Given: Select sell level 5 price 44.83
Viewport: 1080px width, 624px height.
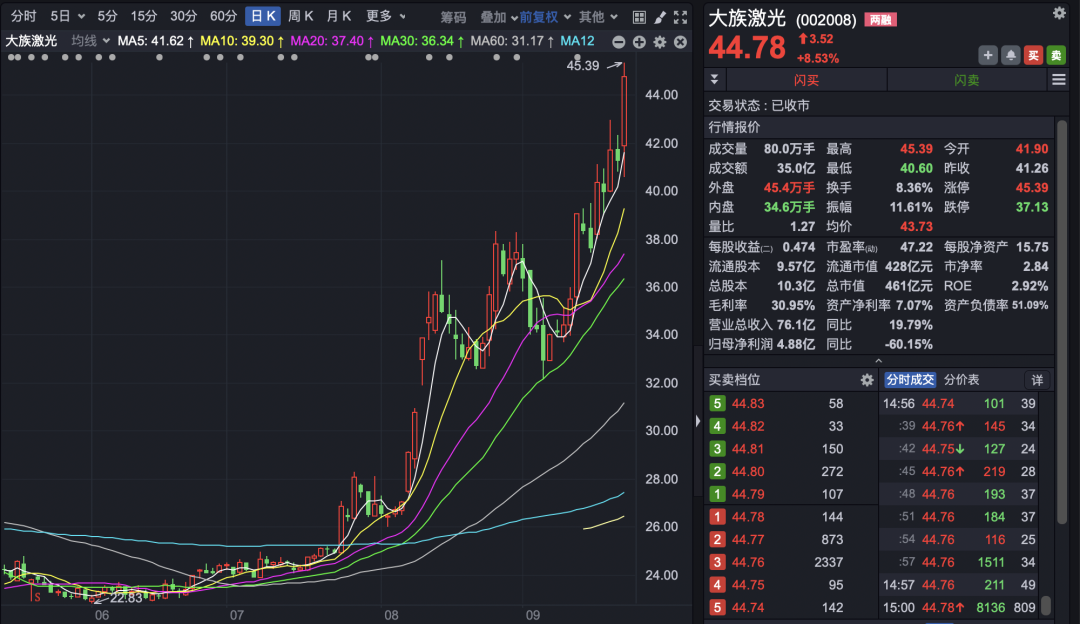Looking at the screenshot, I should (748, 404).
